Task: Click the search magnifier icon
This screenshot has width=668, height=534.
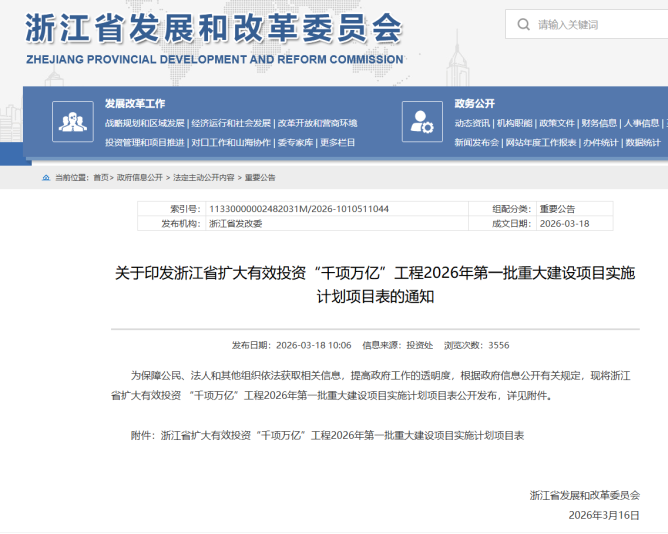Action: point(522,24)
